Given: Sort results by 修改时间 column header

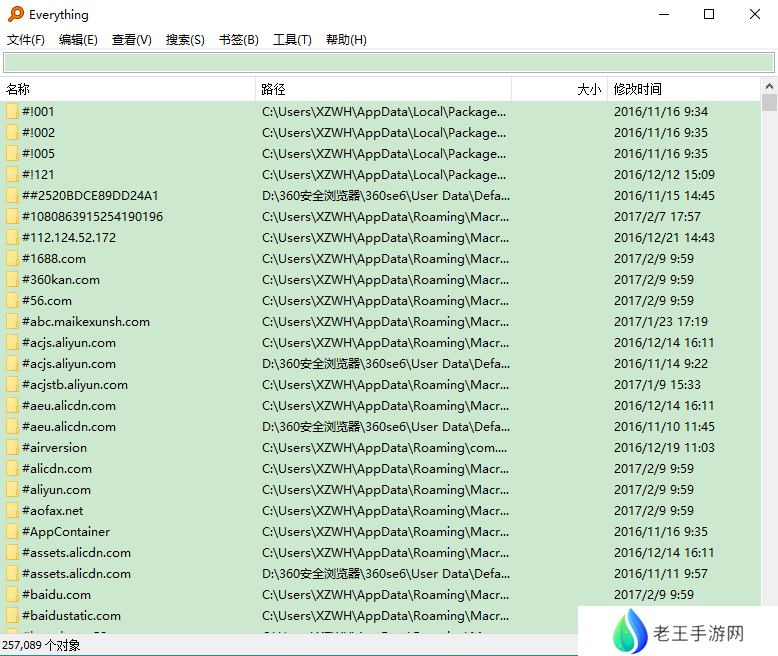Looking at the screenshot, I should coord(684,89).
